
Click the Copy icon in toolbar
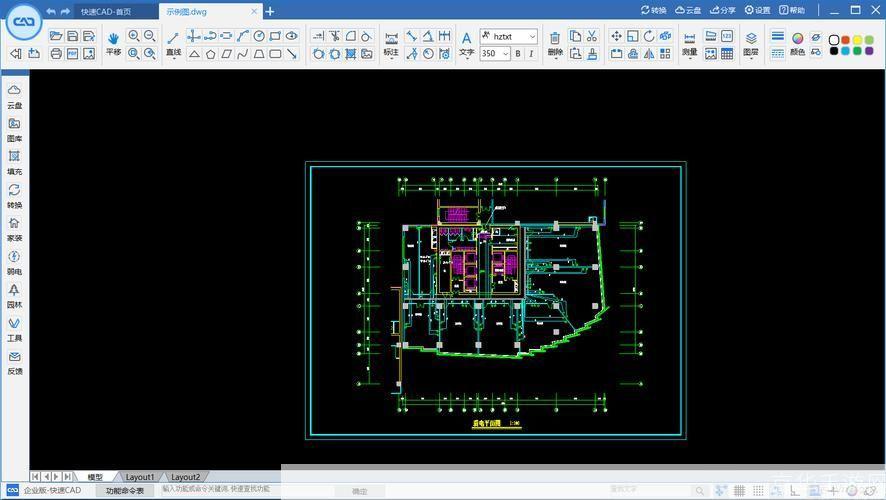[x=575, y=36]
